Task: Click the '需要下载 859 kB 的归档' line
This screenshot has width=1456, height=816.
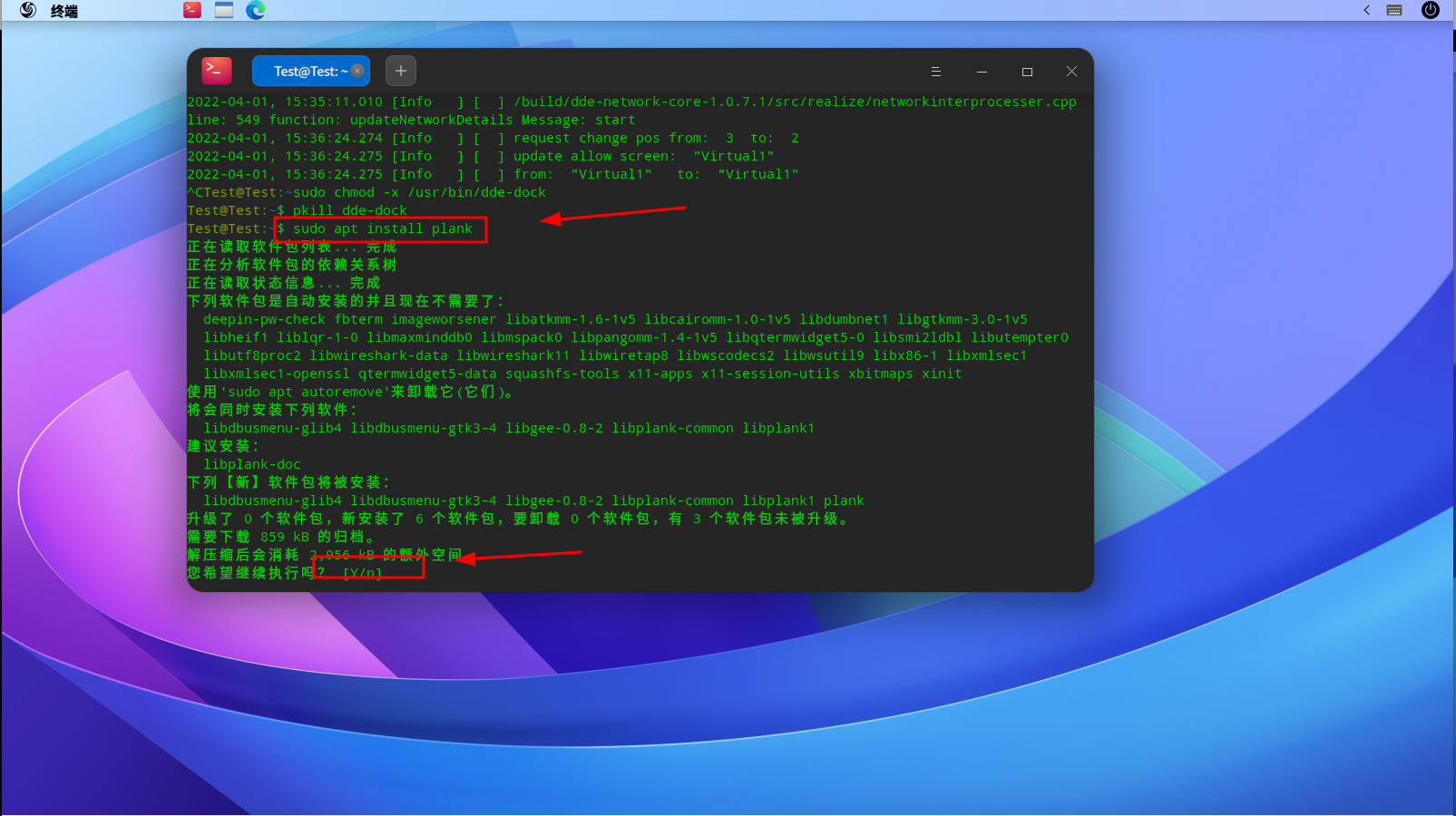Action: coord(281,537)
